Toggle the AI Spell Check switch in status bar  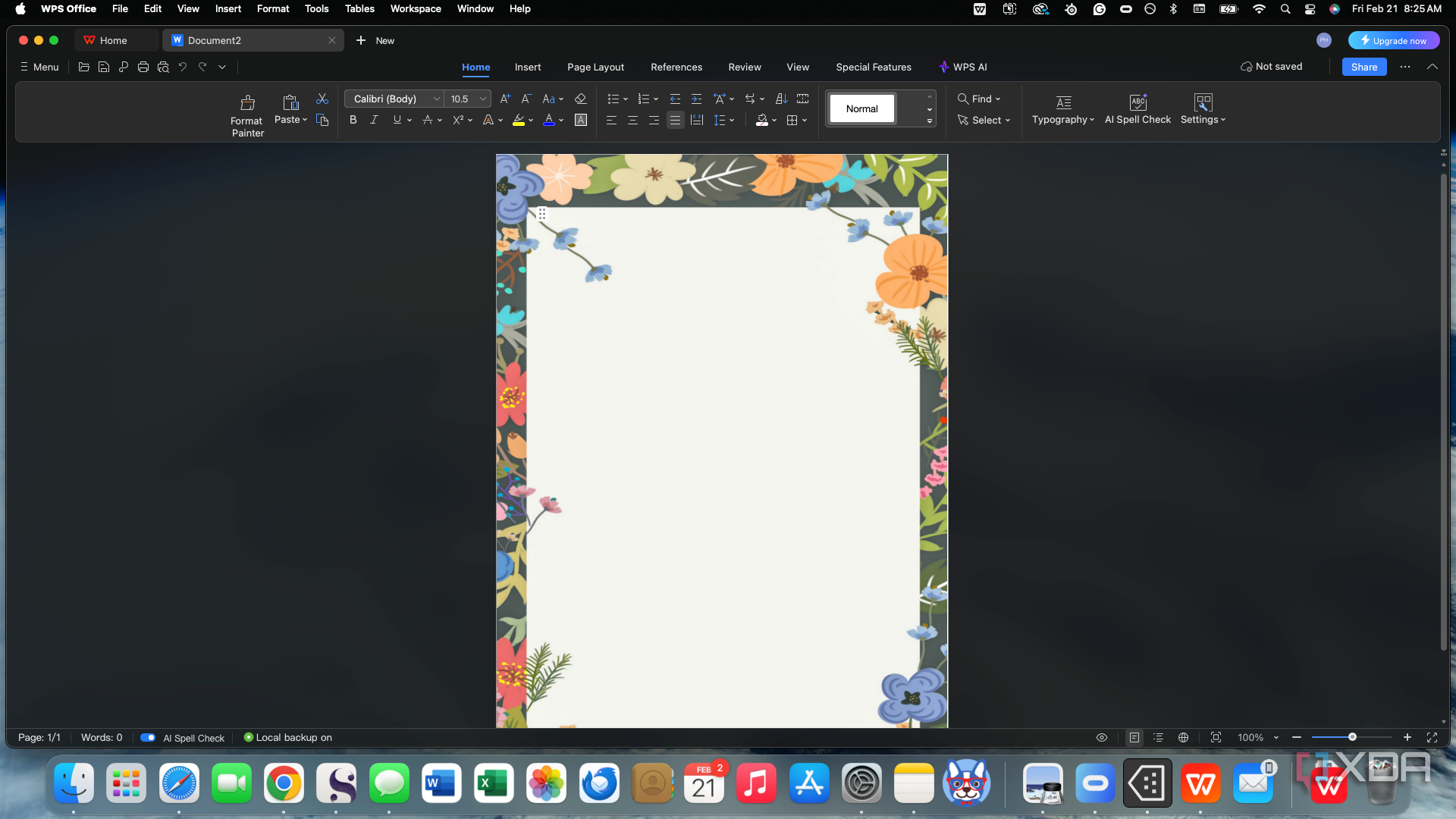pos(148,737)
